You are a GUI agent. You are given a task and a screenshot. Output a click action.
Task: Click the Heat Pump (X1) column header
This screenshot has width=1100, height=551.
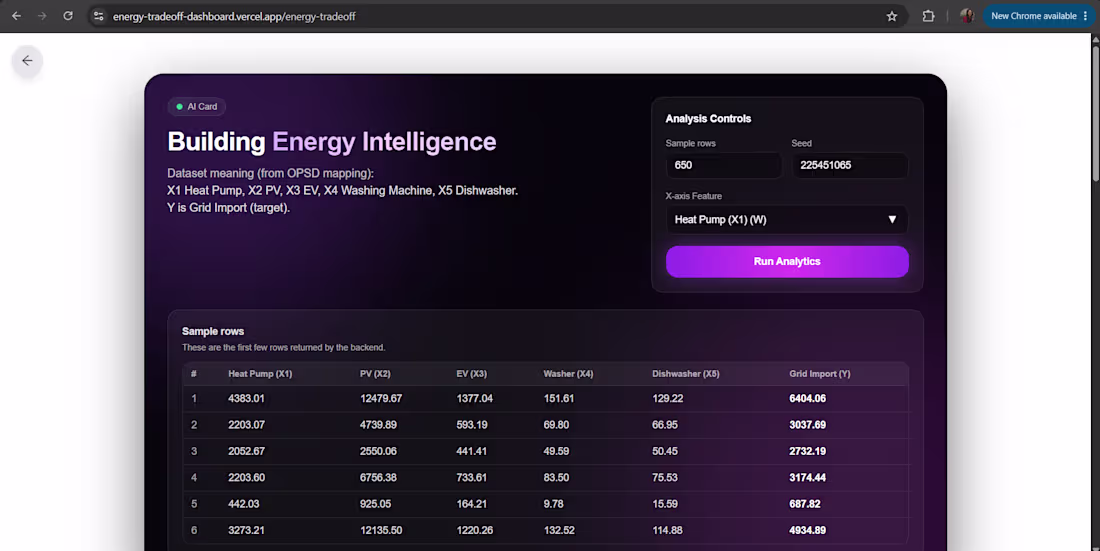tap(260, 374)
